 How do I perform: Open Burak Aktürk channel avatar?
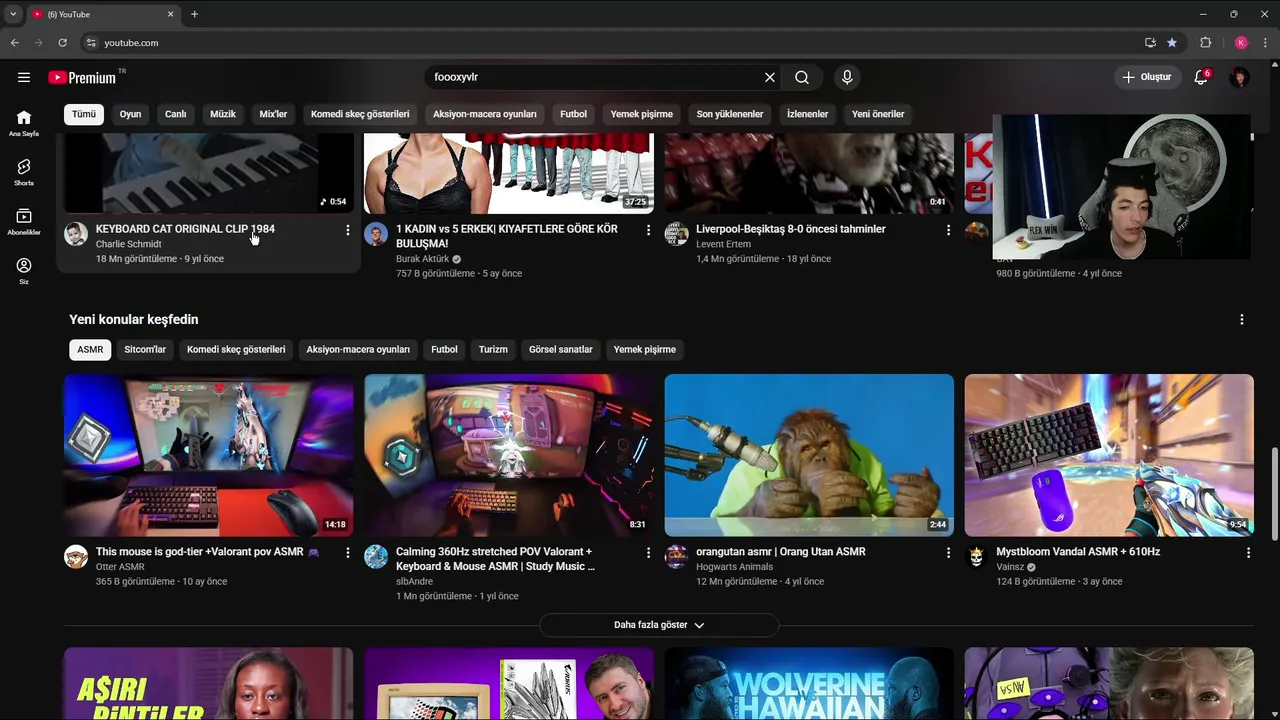point(376,234)
